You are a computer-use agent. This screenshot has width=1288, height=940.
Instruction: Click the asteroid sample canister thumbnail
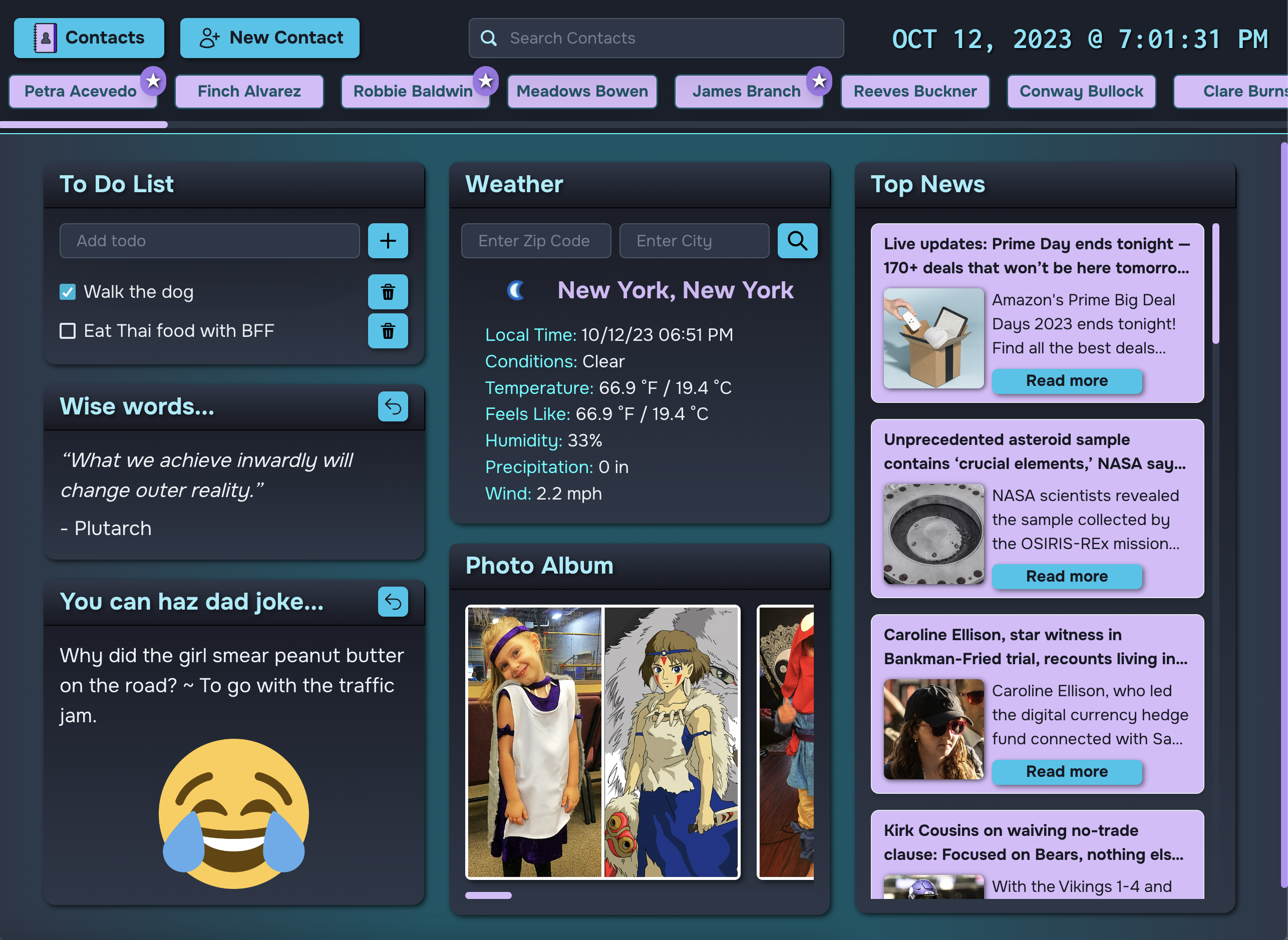[933, 534]
